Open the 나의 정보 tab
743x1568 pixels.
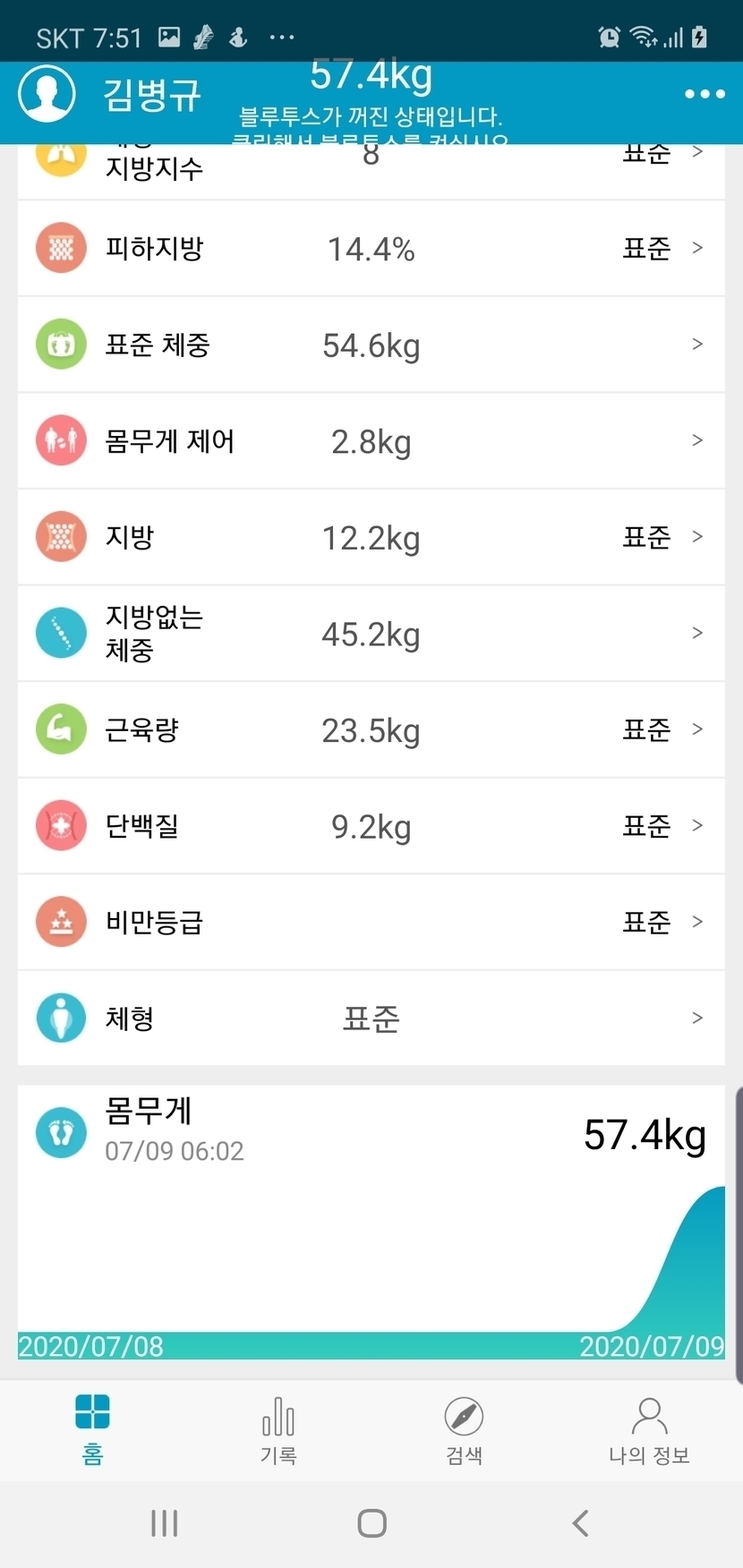tap(649, 1429)
